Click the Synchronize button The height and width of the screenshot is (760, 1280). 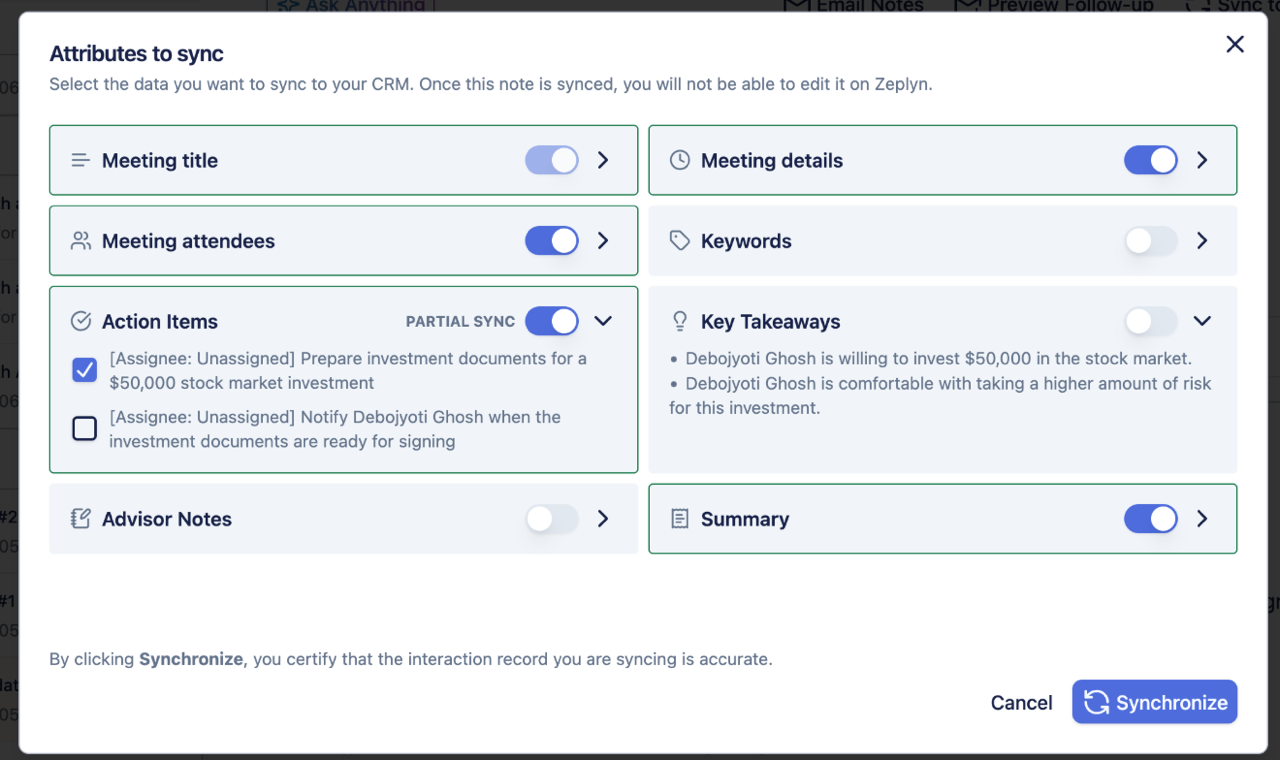point(1154,702)
